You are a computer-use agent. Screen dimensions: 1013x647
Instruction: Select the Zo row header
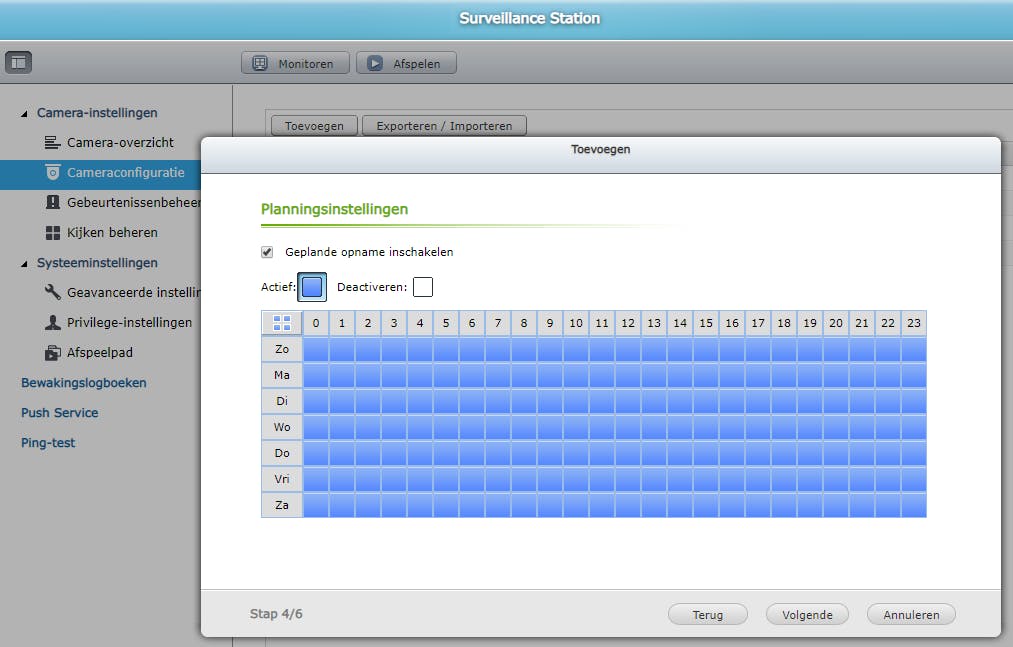282,349
